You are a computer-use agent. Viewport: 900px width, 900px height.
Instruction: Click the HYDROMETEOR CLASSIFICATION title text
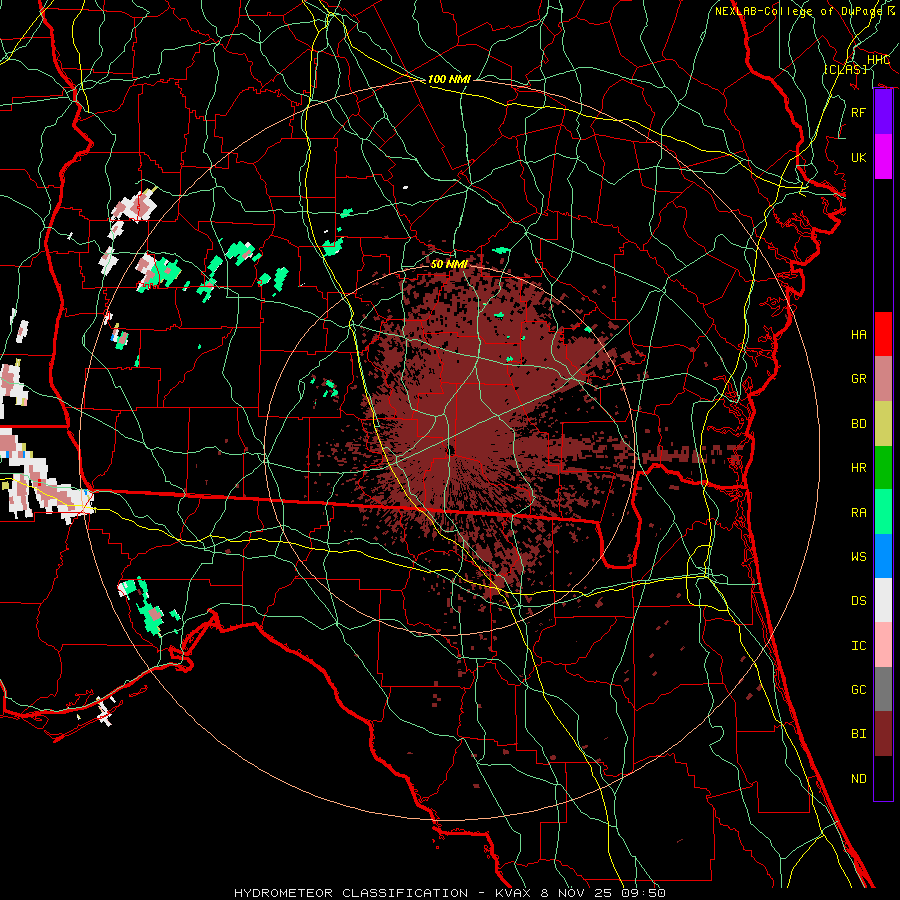click(x=351, y=893)
